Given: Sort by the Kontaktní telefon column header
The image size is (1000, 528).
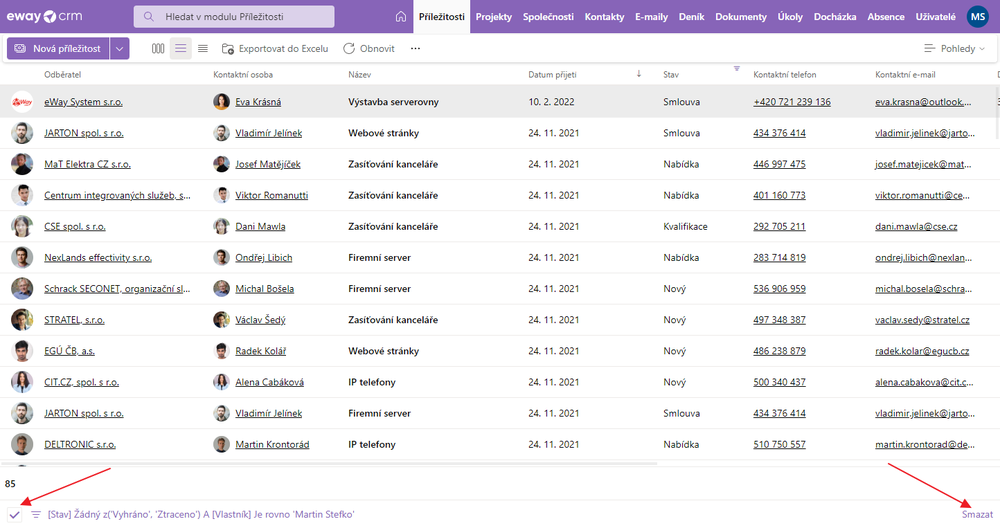Looking at the screenshot, I should click(784, 75).
